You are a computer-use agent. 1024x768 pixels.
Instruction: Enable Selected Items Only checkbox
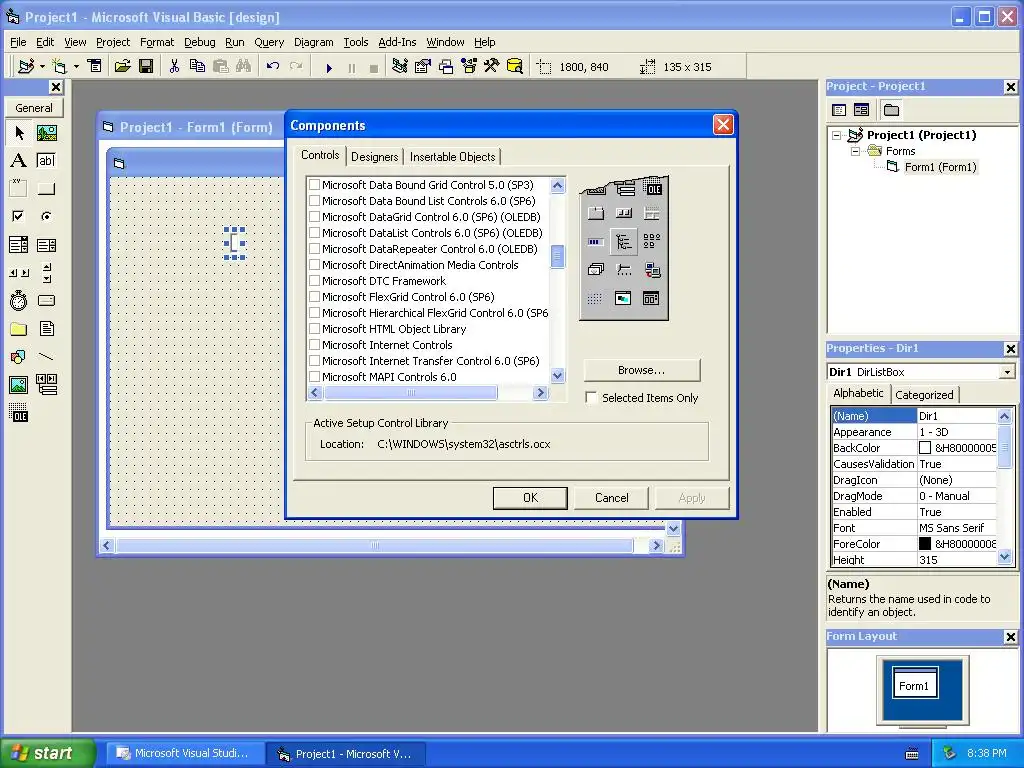point(591,398)
